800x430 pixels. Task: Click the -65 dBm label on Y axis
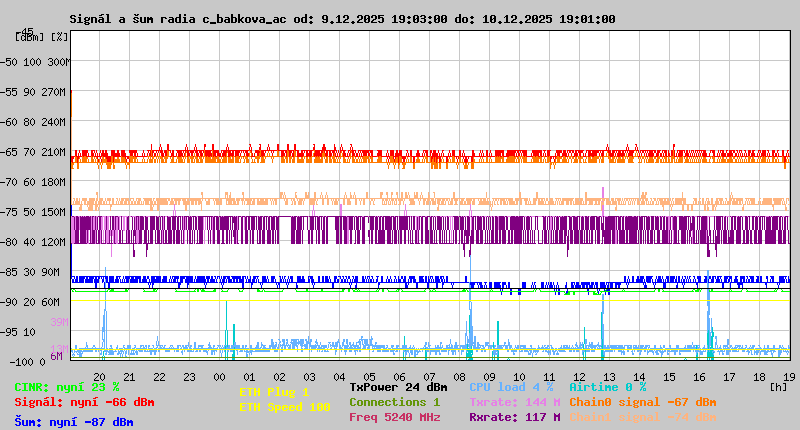tap(11, 152)
